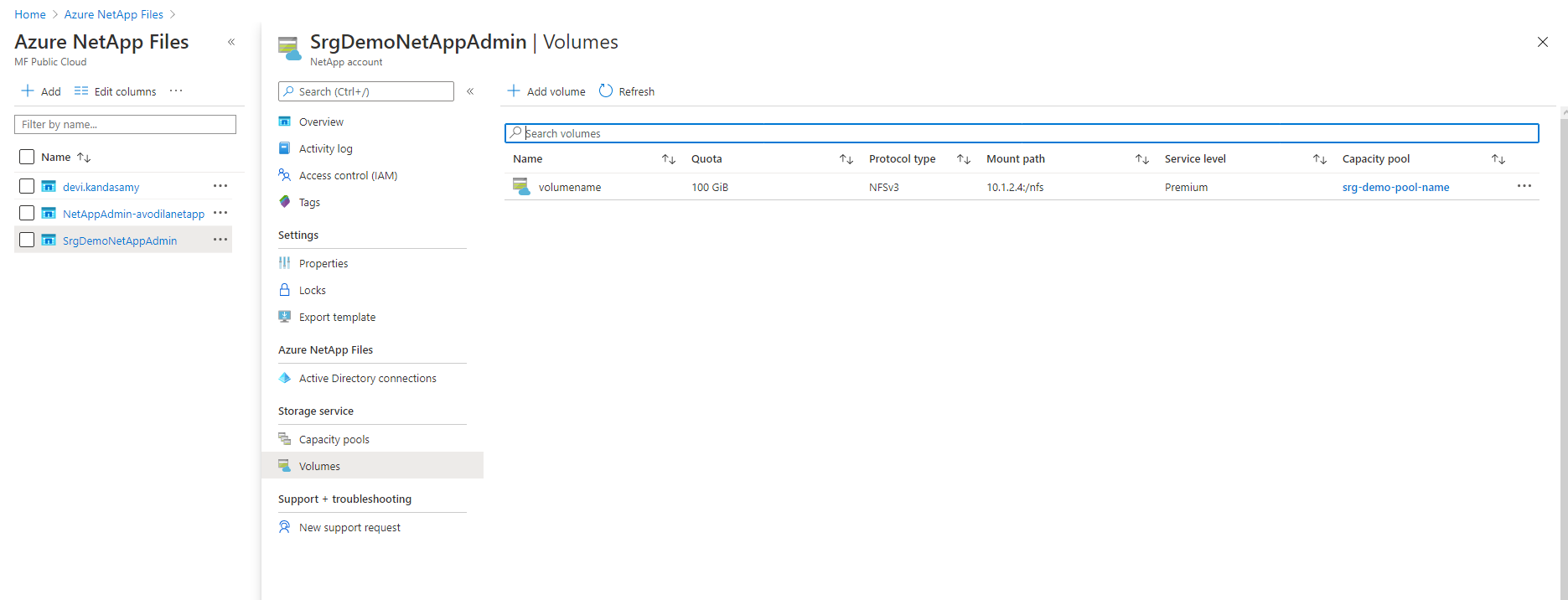
Task: Click the Home breadcrumb link
Action: click(30, 14)
